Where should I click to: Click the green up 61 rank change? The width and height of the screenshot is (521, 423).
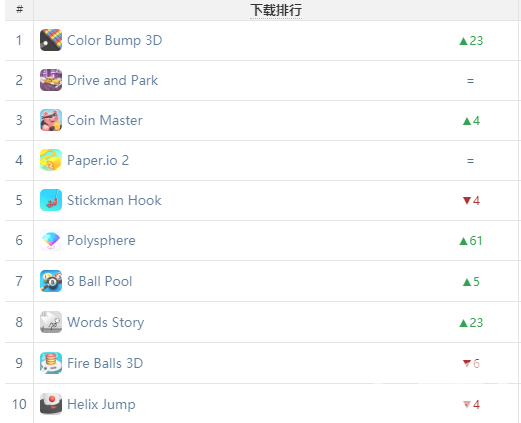point(471,241)
